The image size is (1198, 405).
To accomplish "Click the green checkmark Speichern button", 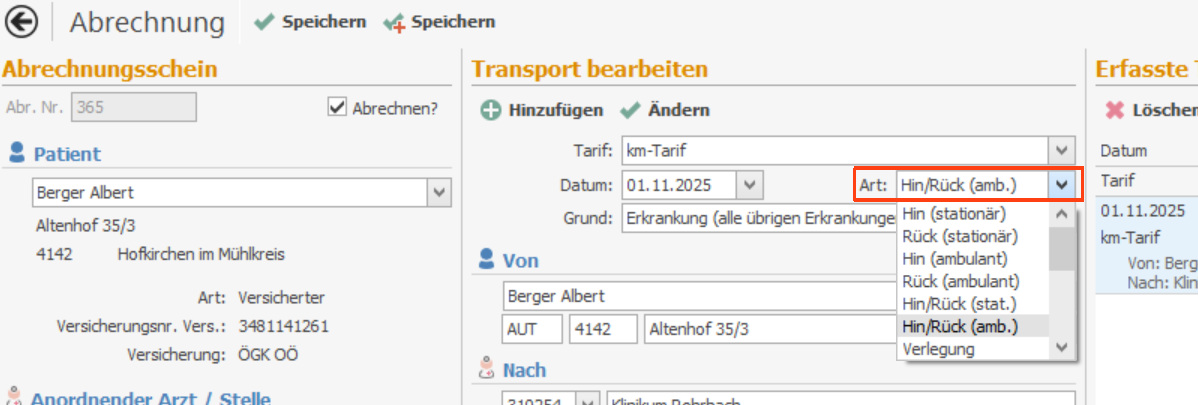I will pos(265,22).
